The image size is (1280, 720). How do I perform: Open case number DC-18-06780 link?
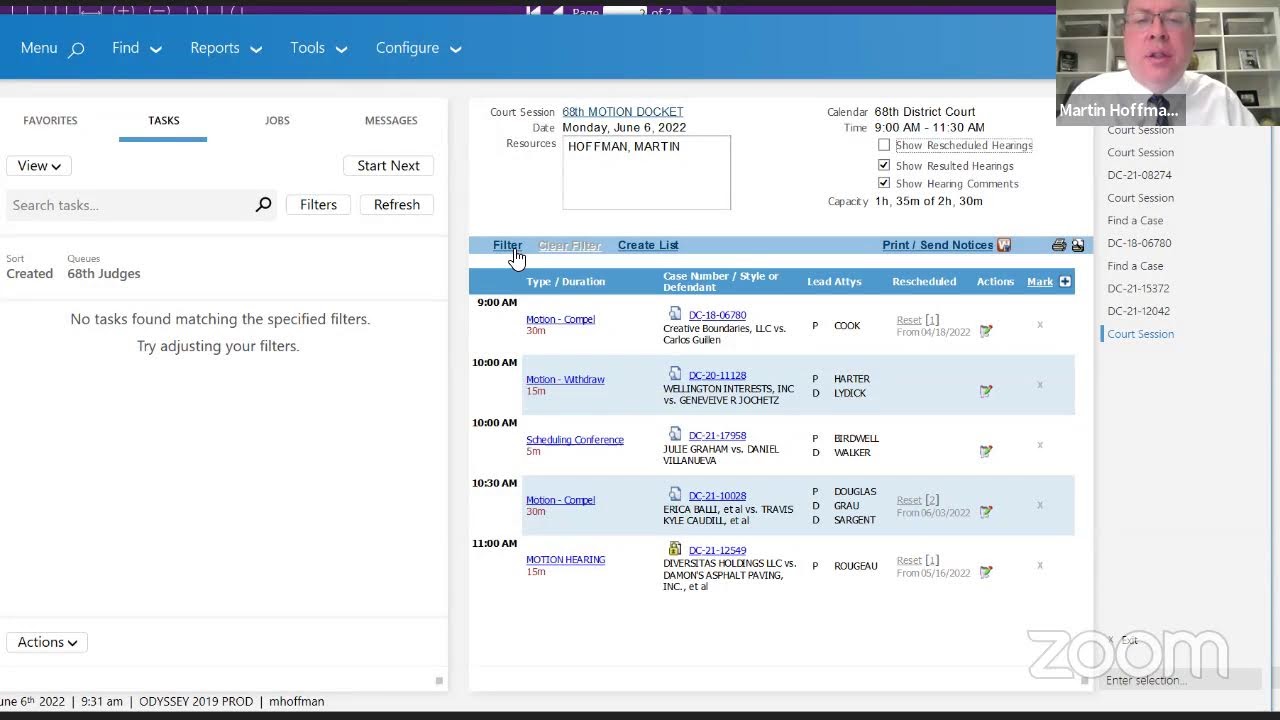pos(717,315)
